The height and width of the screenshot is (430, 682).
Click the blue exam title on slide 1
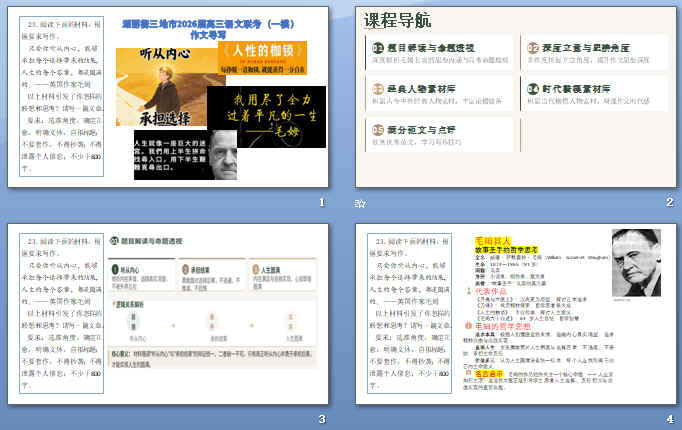pyautogui.click(x=184, y=27)
